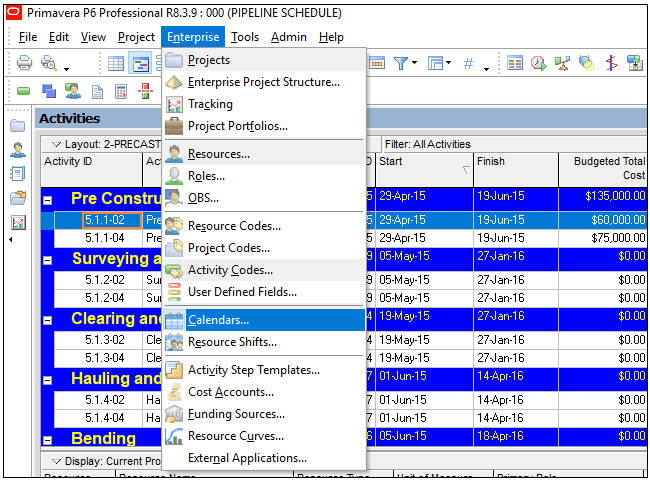Click the Filter: All Activities label
Image resolution: width=650 pixels, height=481 pixels.
427,144
